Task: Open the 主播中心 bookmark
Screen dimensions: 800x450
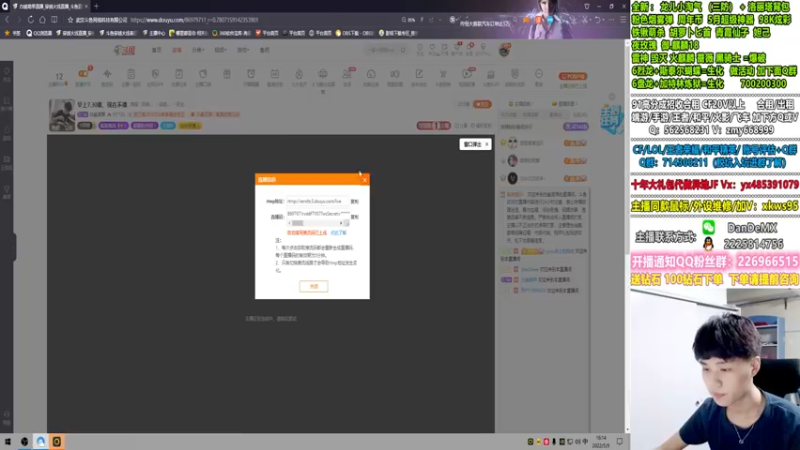Action: click(x=154, y=33)
